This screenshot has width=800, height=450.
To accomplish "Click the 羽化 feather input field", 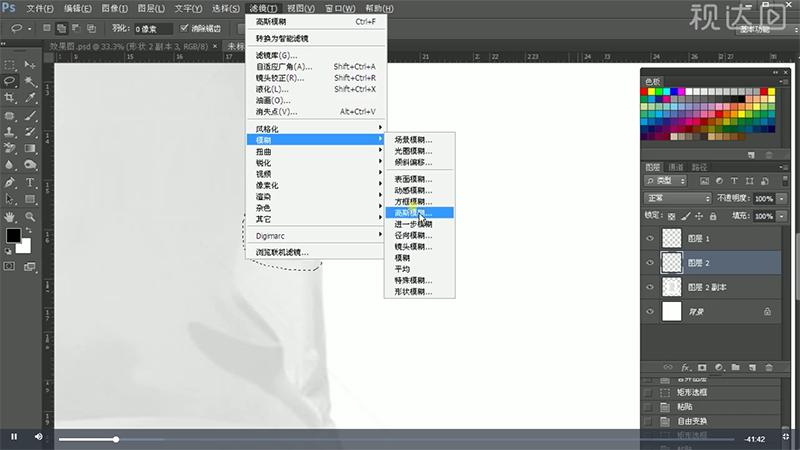I will click(152, 29).
